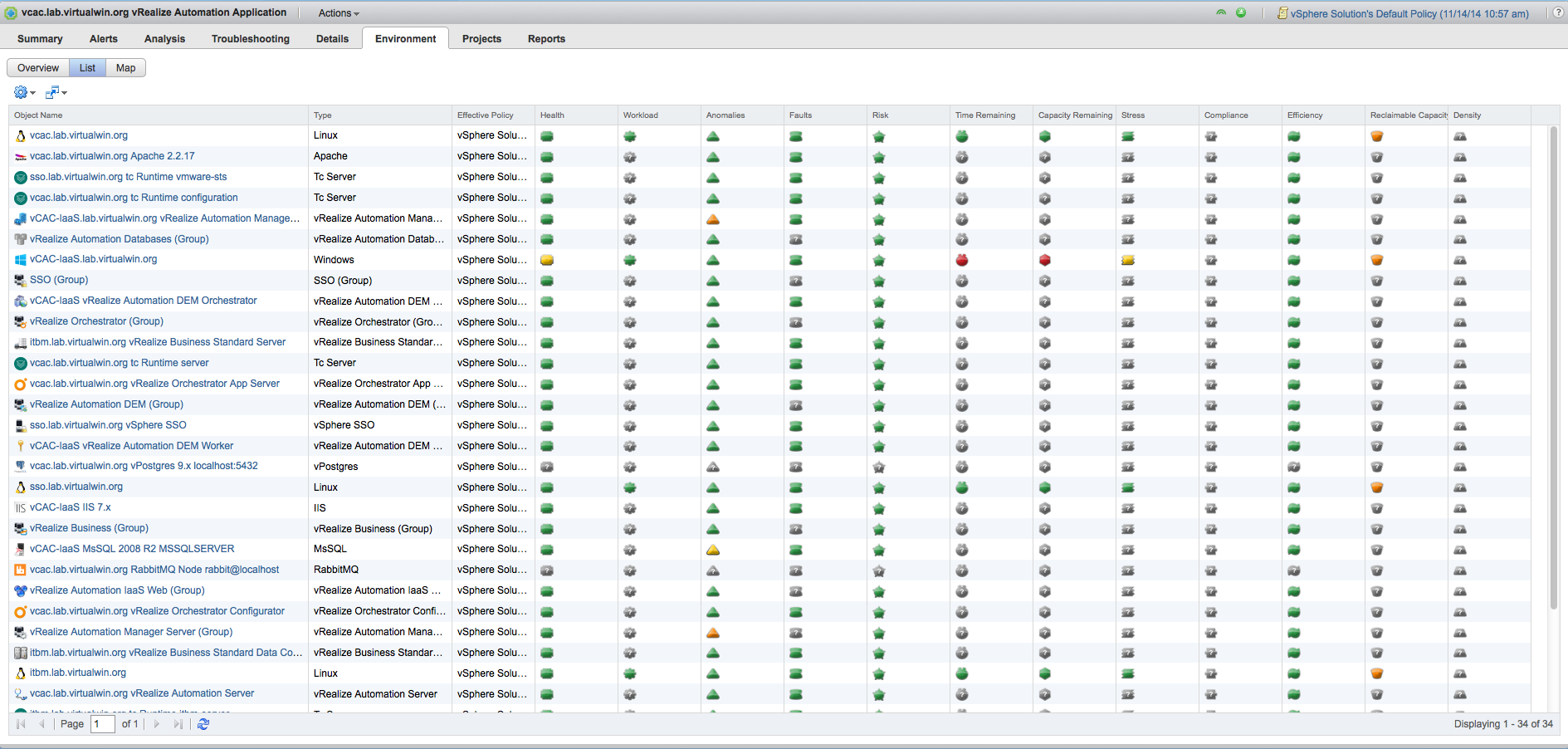The height and width of the screenshot is (749, 1568).
Task: Switch to List view
Action: pyautogui.click(x=87, y=68)
